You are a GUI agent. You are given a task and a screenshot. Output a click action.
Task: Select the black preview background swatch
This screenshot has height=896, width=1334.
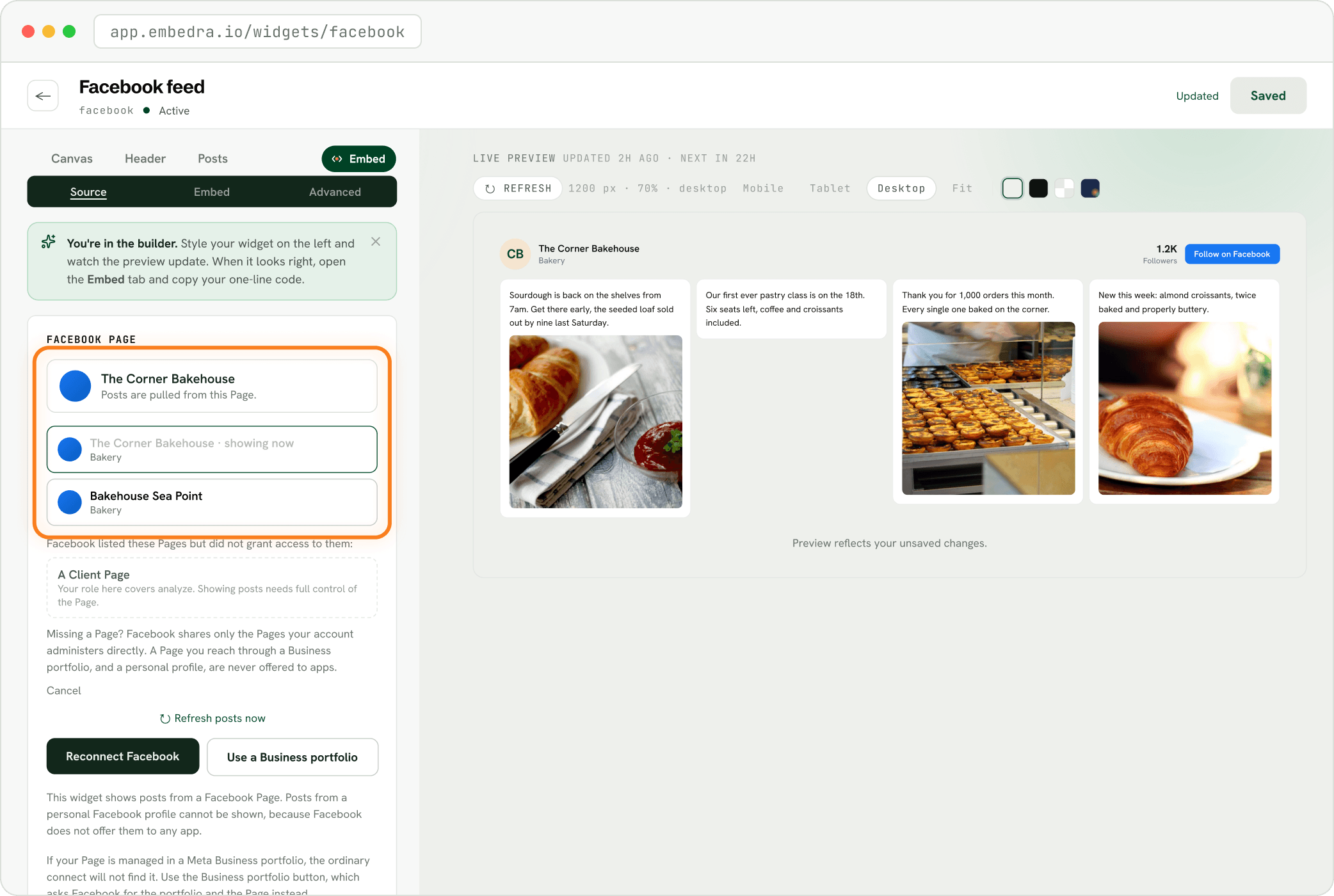coord(1038,188)
